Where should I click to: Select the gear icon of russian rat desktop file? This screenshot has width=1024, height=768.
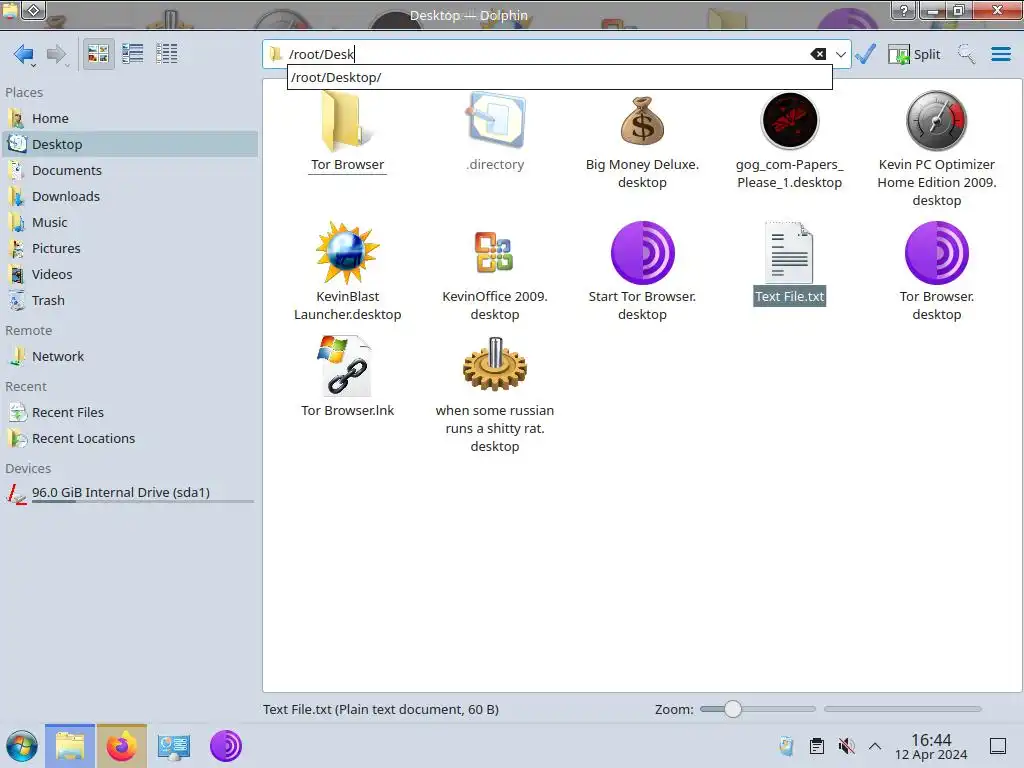tap(495, 364)
